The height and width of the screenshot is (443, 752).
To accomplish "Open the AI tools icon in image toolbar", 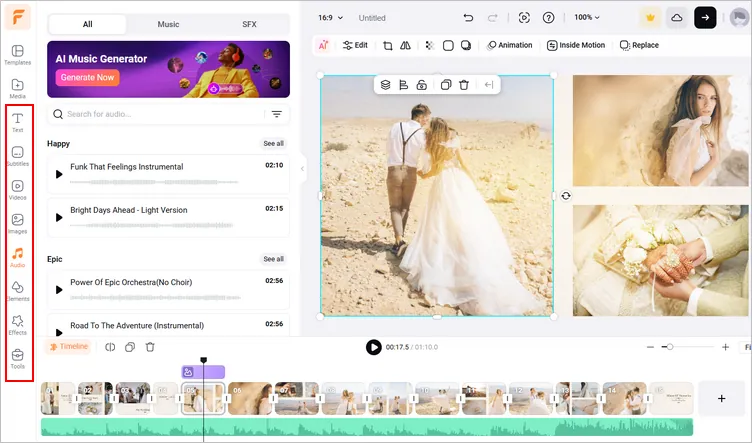I will (x=324, y=45).
